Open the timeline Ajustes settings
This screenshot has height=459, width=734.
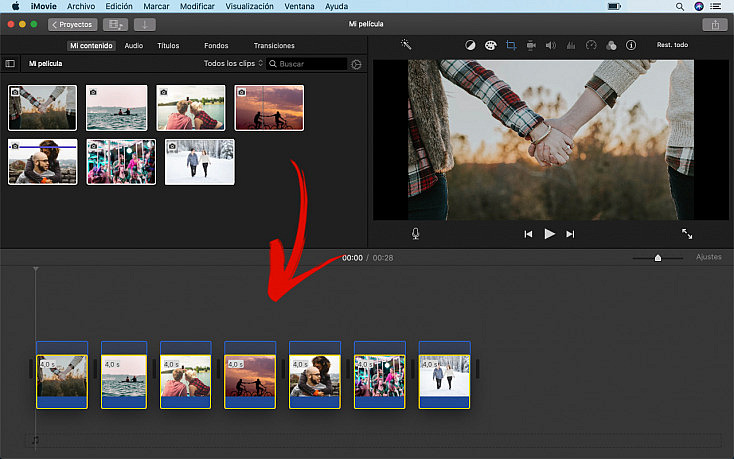pyautogui.click(x=709, y=257)
